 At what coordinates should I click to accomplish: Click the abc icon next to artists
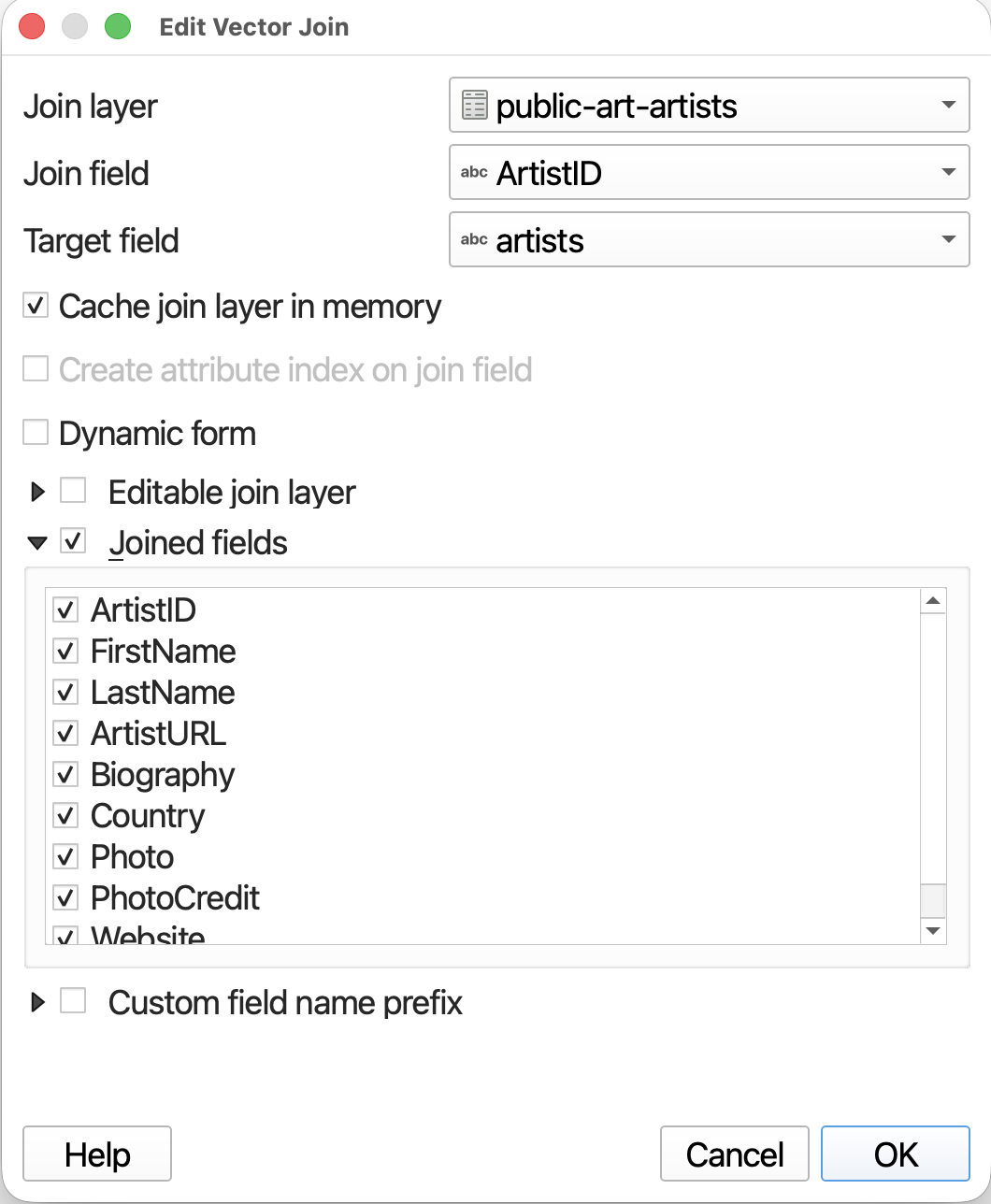pyautogui.click(x=474, y=240)
